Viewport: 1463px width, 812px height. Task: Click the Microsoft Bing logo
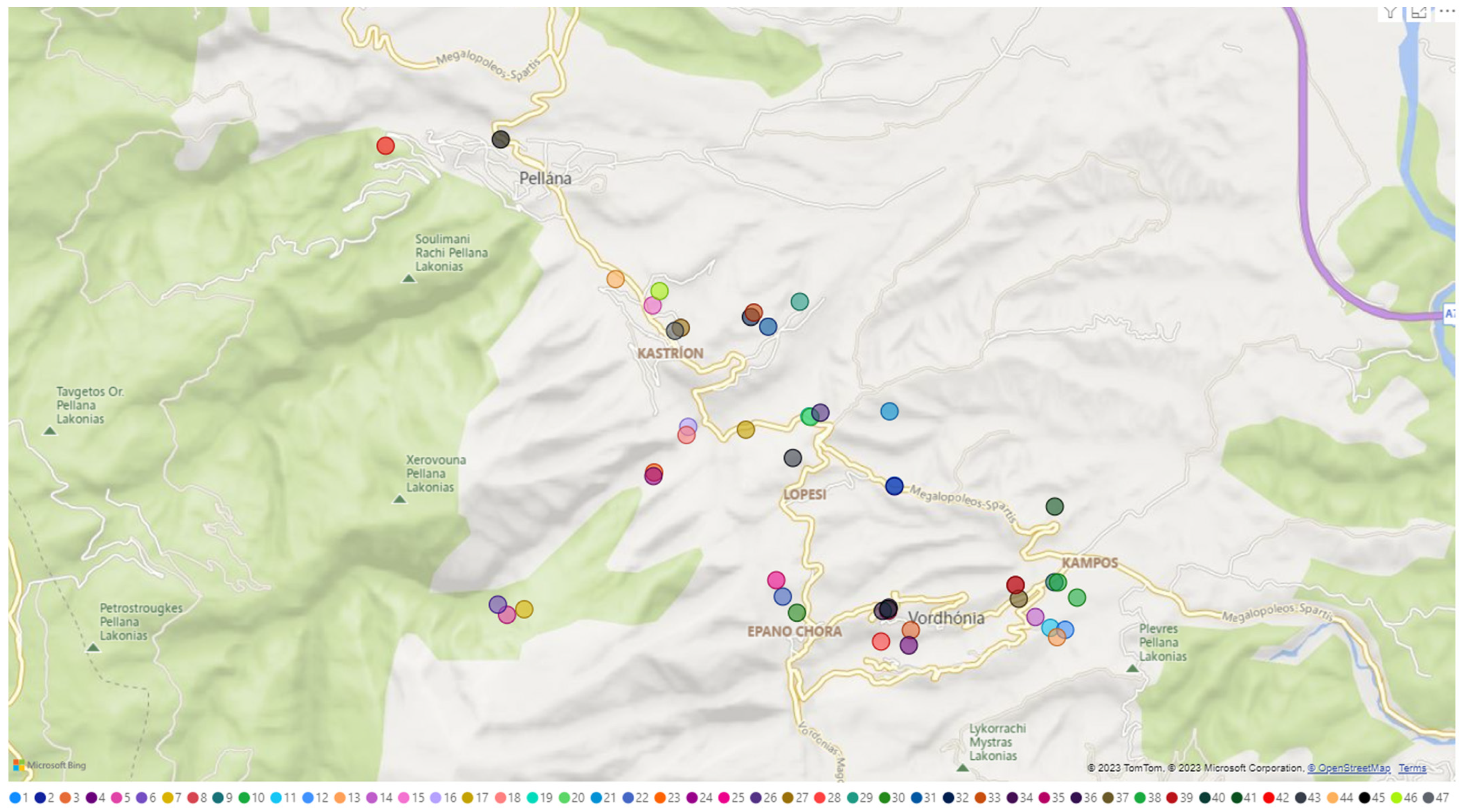coord(49,765)
